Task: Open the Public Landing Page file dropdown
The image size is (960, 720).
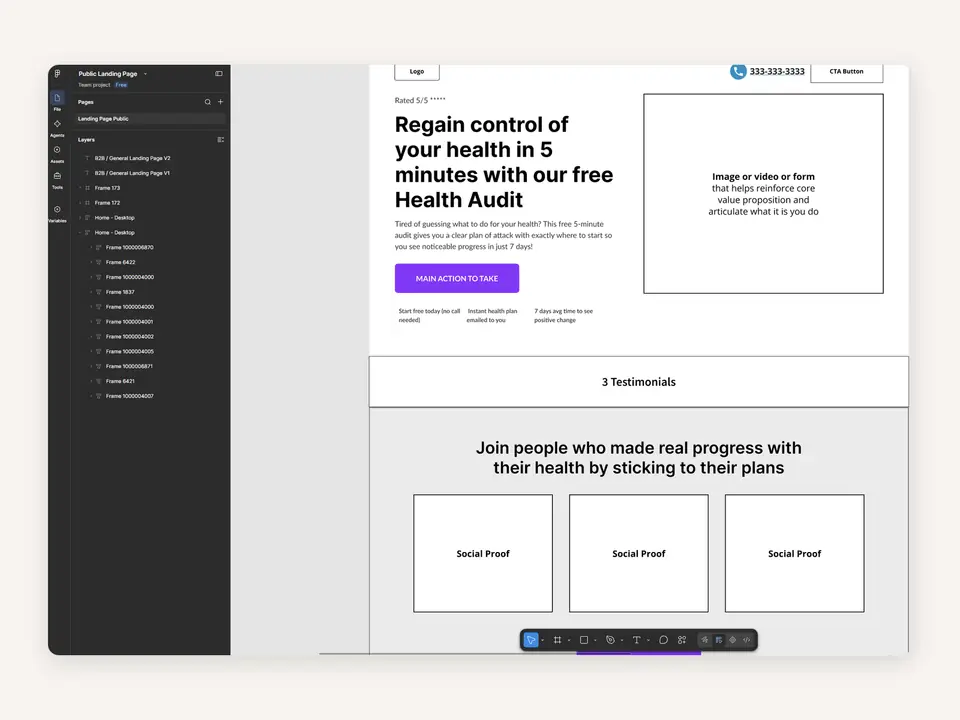Action: coord(145,73)
